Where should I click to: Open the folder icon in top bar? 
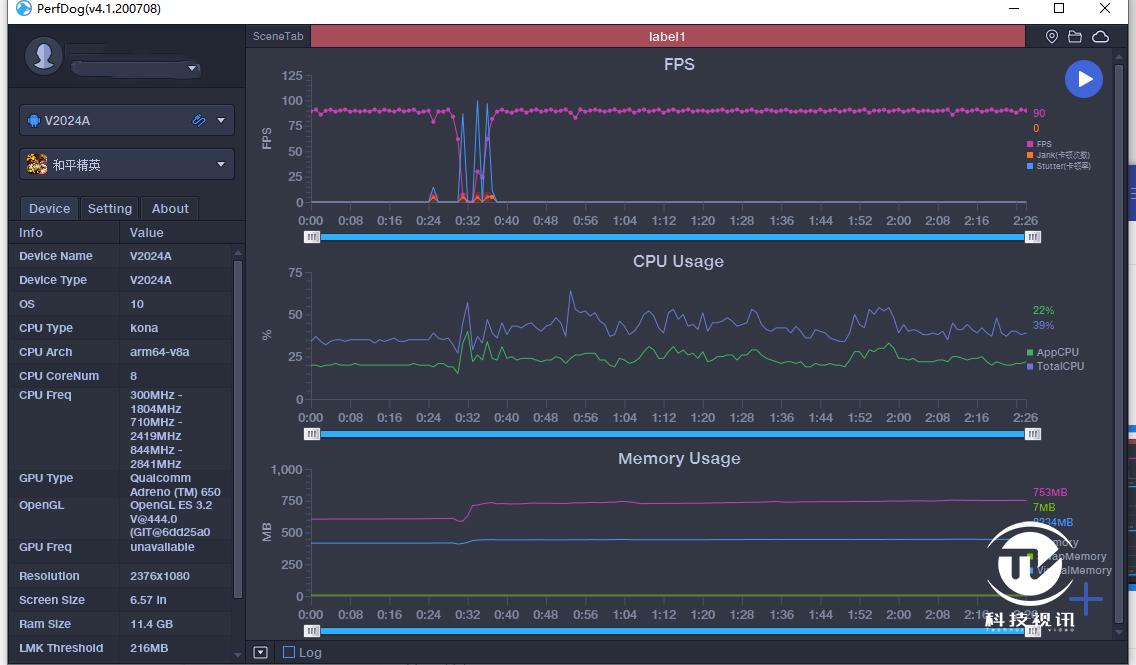[1075, 37]
